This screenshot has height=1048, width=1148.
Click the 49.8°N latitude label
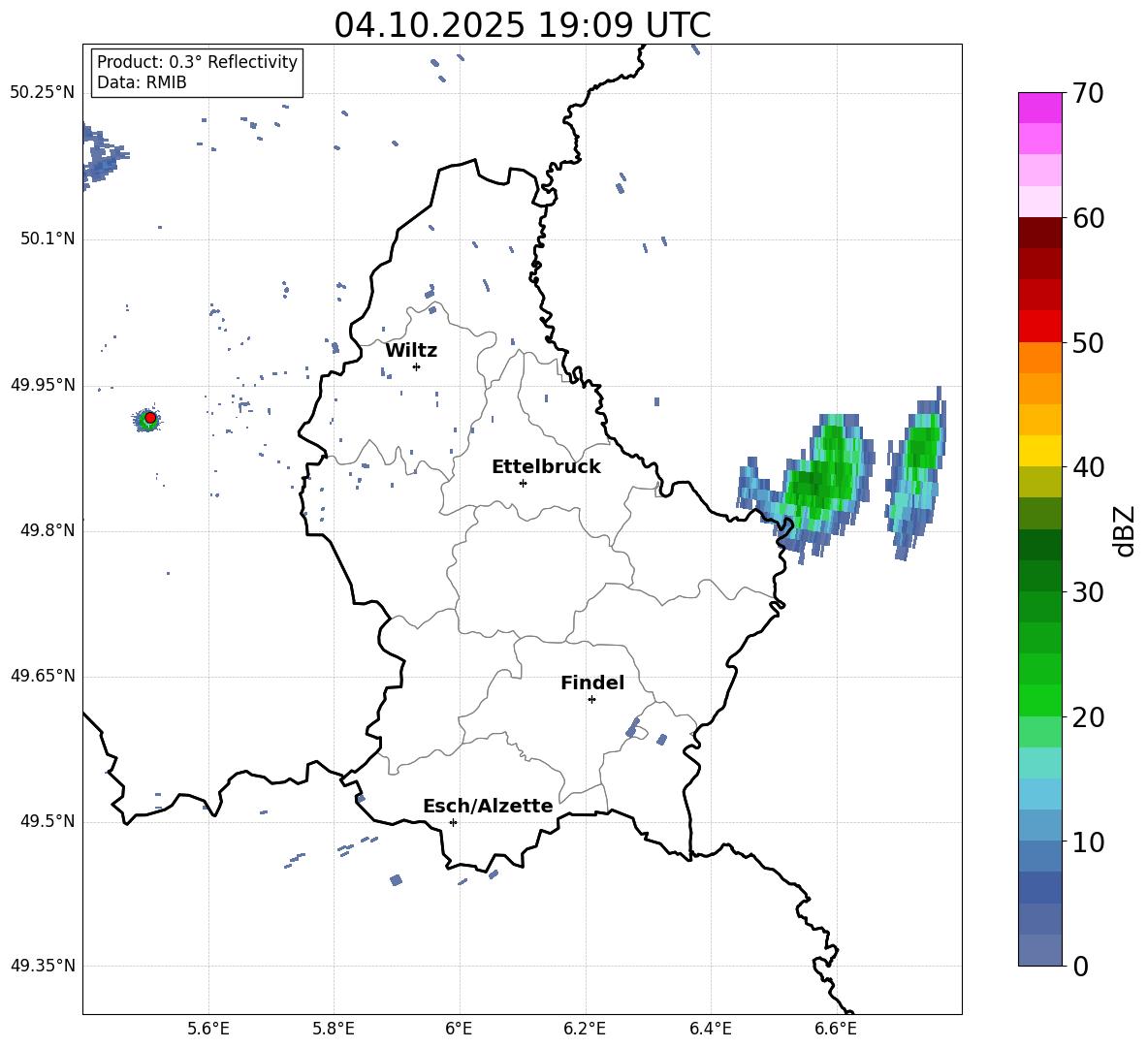pyautogui.click(x=48, y=530)
